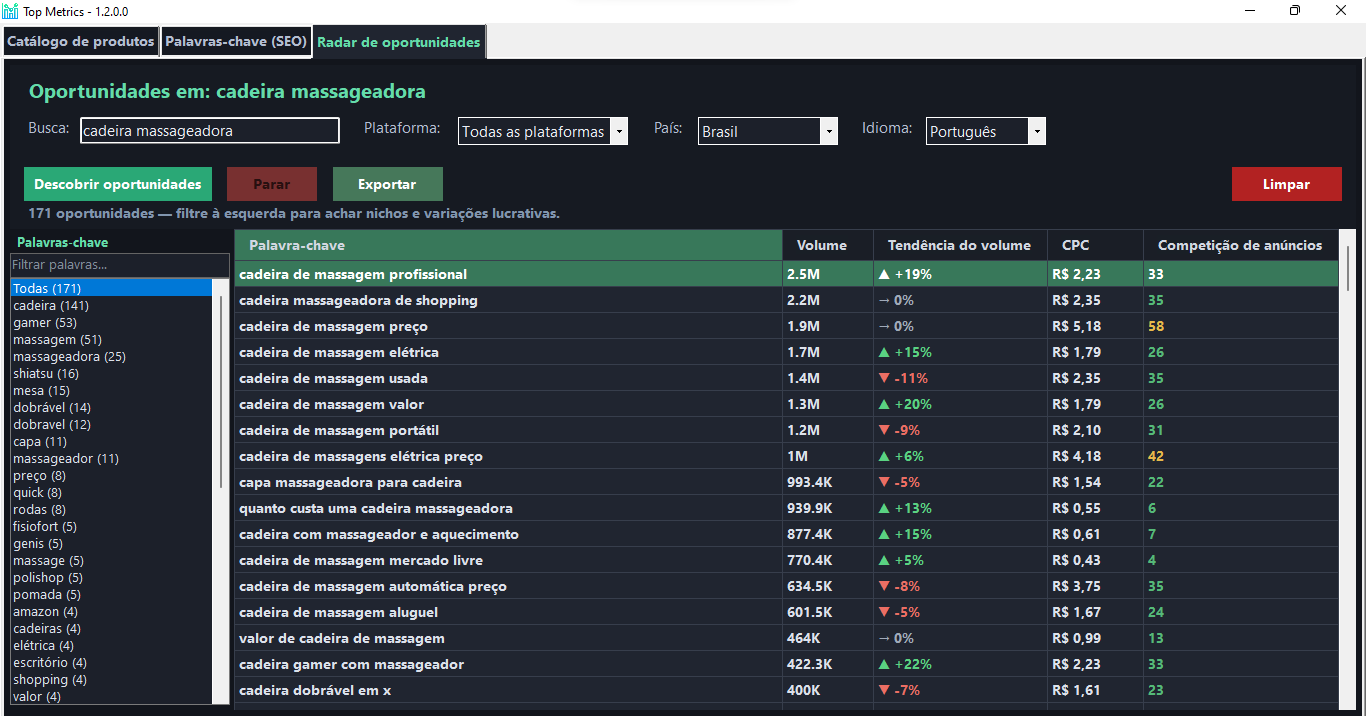Select Todas (171) in the keyword list
The height and width of the screenshot is (716, 1366).
point(111,288)
